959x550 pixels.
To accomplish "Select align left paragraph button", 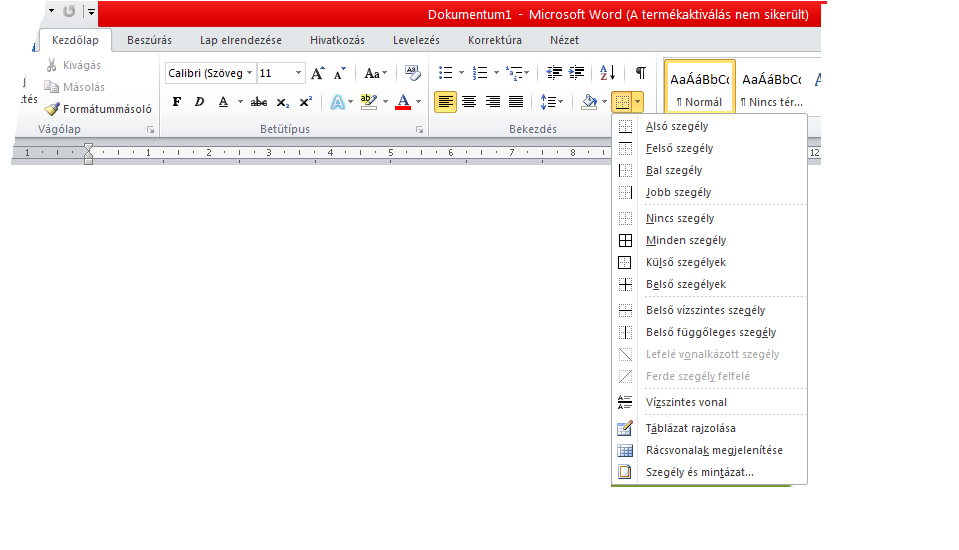I will 445,102.
